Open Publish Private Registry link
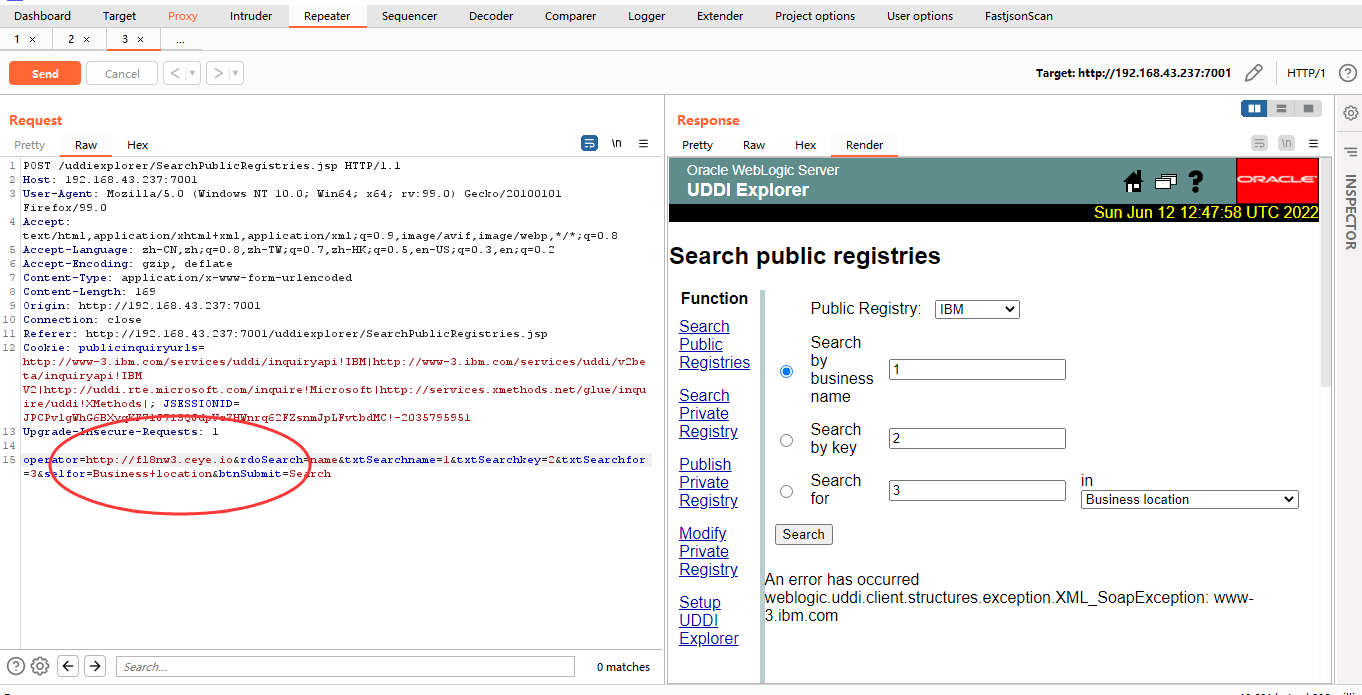Viewport: 1362px width, 695px height. click(708, 482)
